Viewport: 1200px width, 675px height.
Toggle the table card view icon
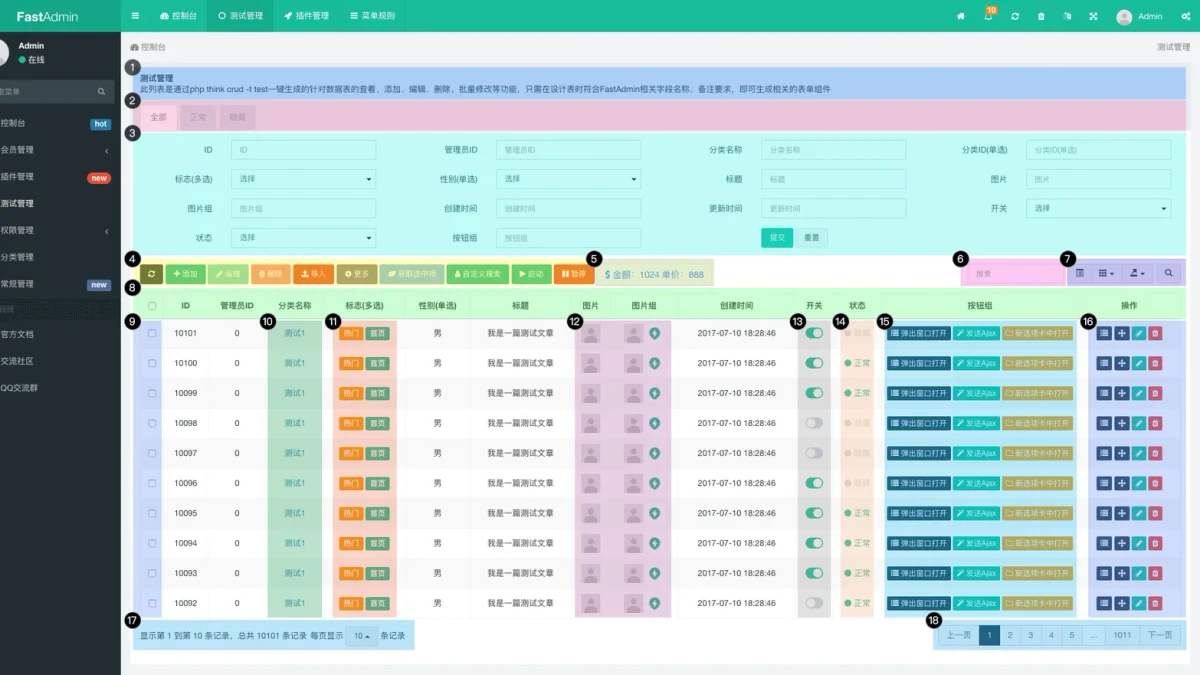[1079, 272]
